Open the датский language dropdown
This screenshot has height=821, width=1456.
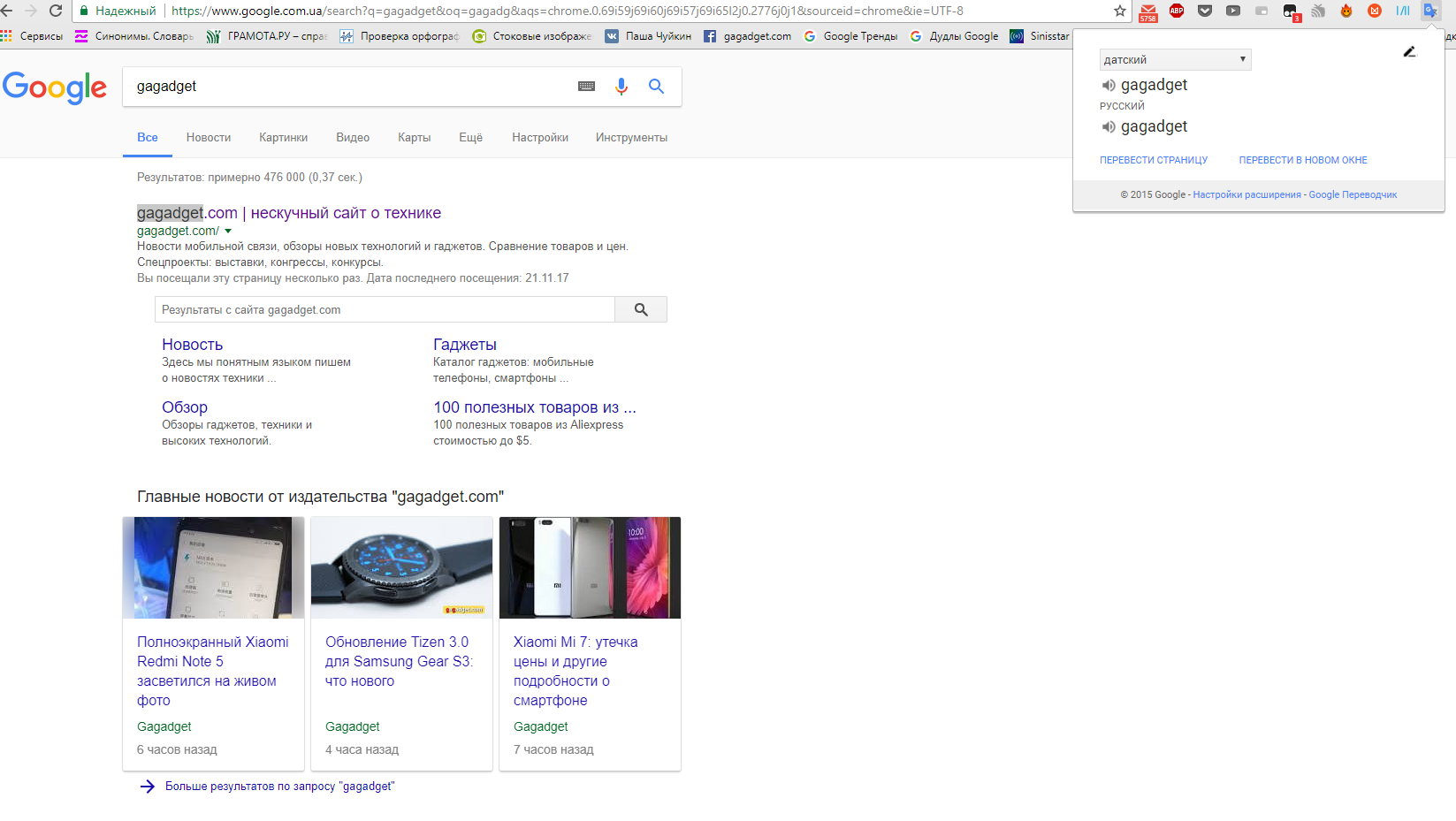(1175, 59)
